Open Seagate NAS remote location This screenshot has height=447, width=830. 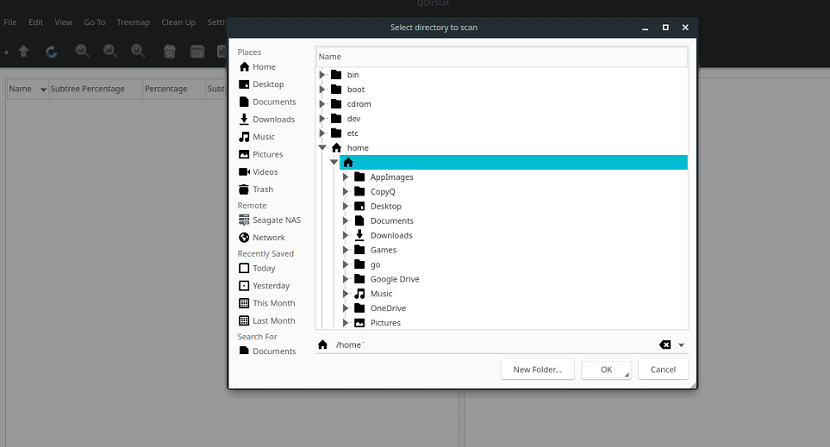pyautogui.click(x=276, y=220)
